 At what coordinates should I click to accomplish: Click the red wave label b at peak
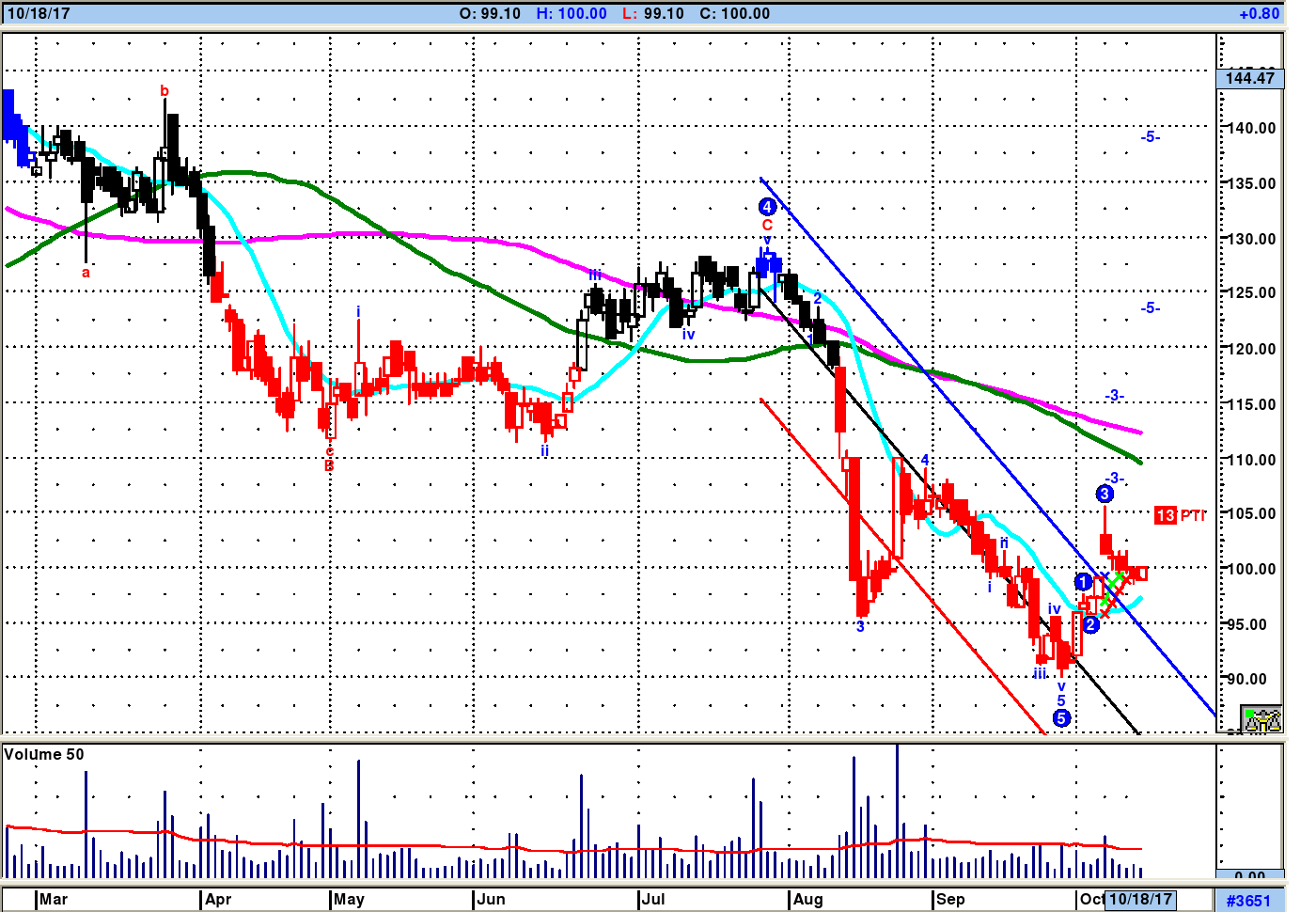[164, 91]
